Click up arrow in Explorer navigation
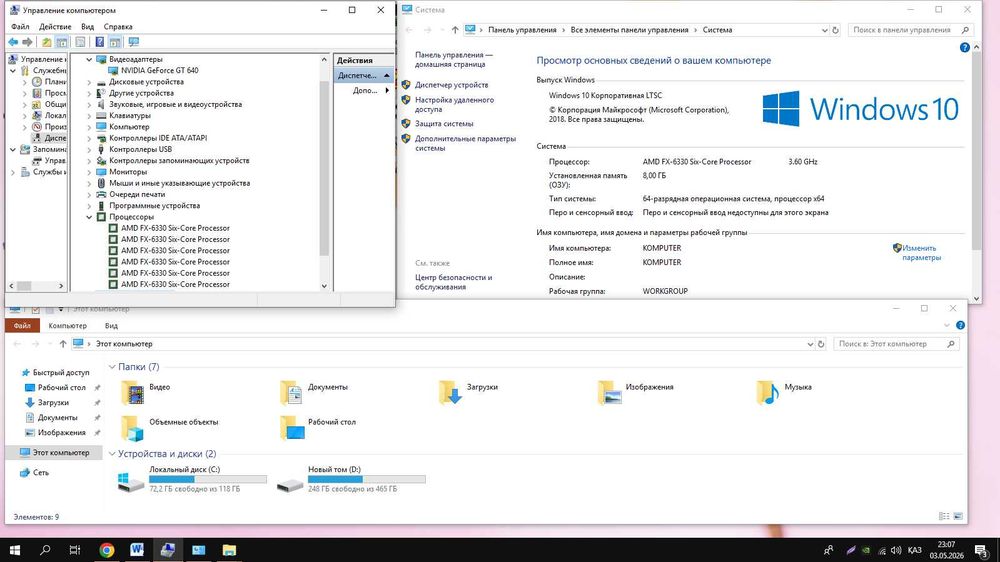The height and width of the screenshot is (562, 1000). (x=62, y=344)
